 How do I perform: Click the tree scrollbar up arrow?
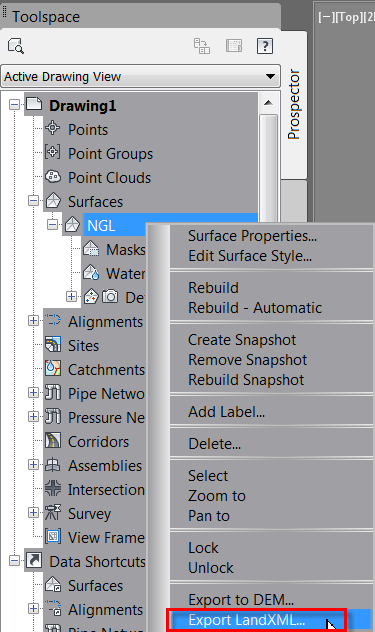pyautogui.click(x=268, y=103)
